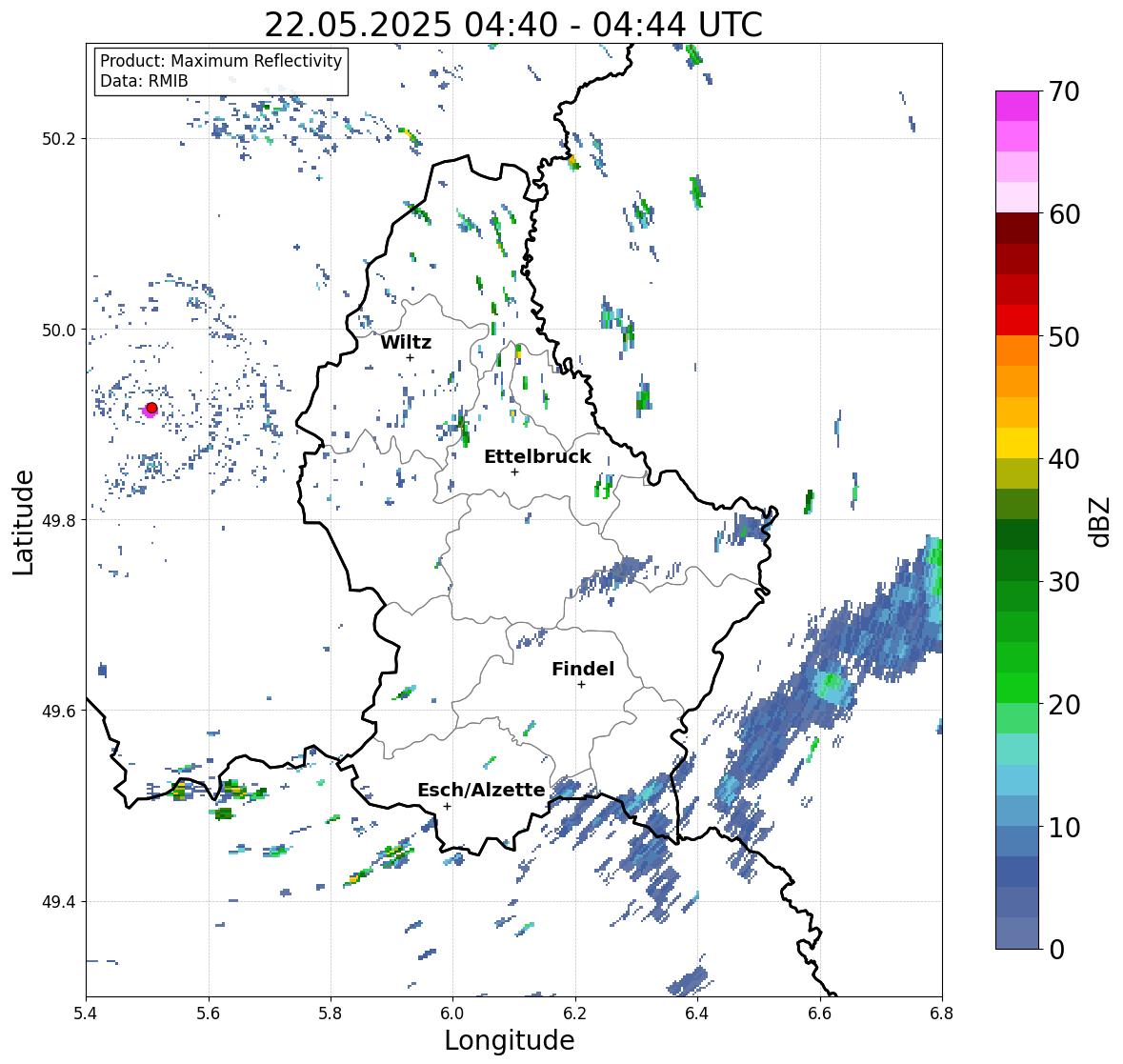Click the Ettelbruck station cross marker
This screenshot has width=1123, height=1064.
(x=514, y=472)
